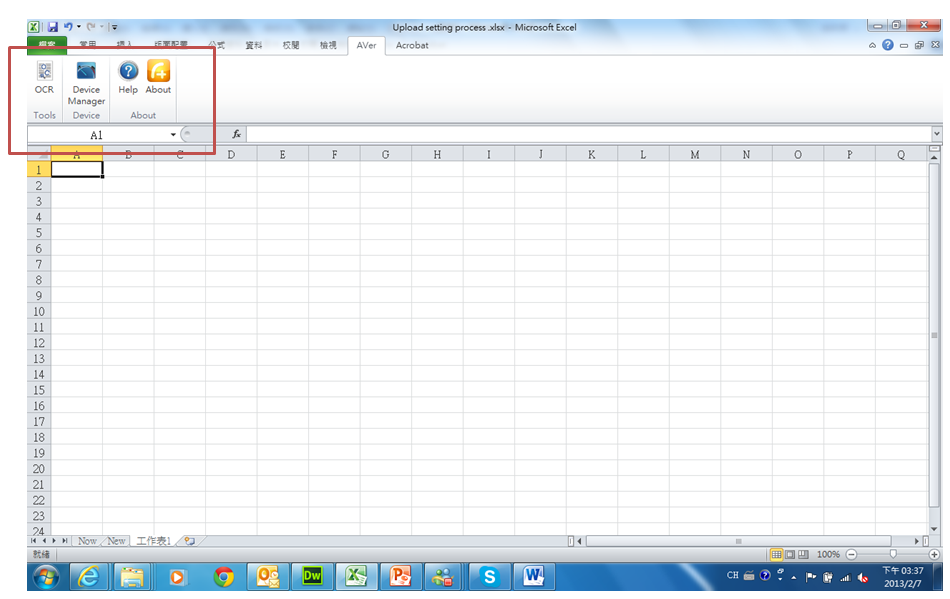Select row header 12

[x=39, y=343]
